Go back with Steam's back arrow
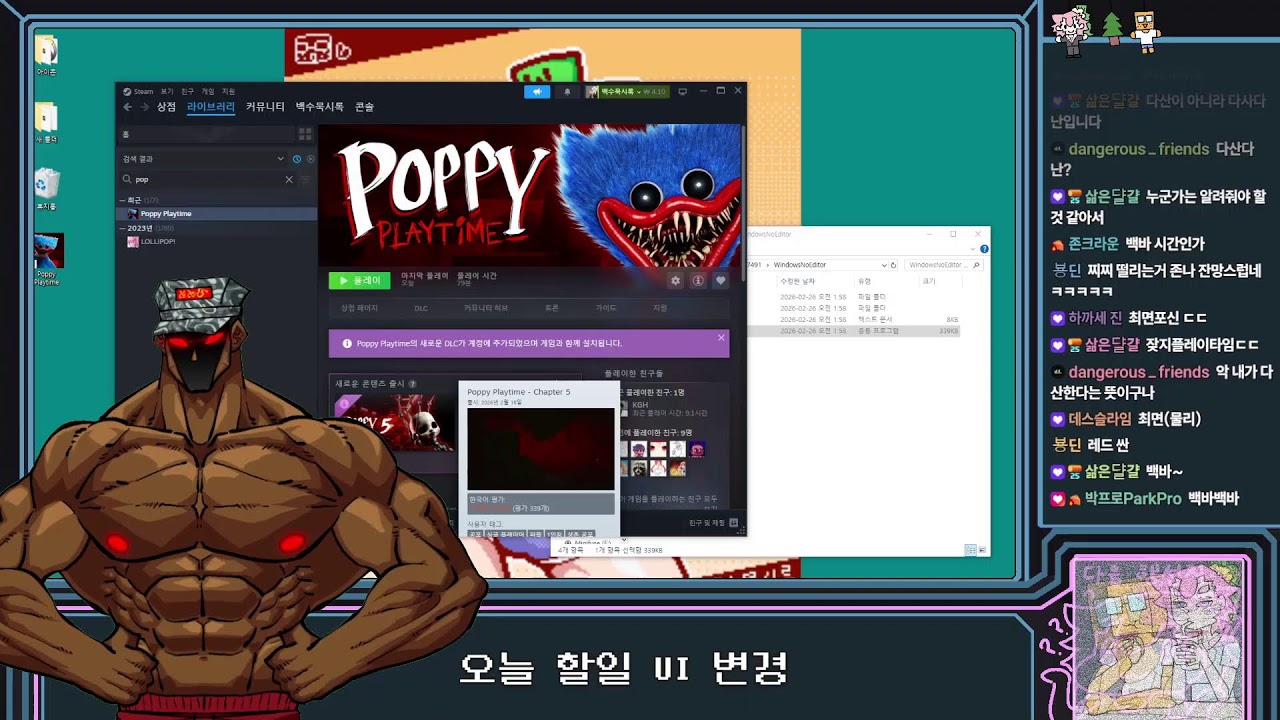This screenshot has height=720, width=1280. pos(127,107)
